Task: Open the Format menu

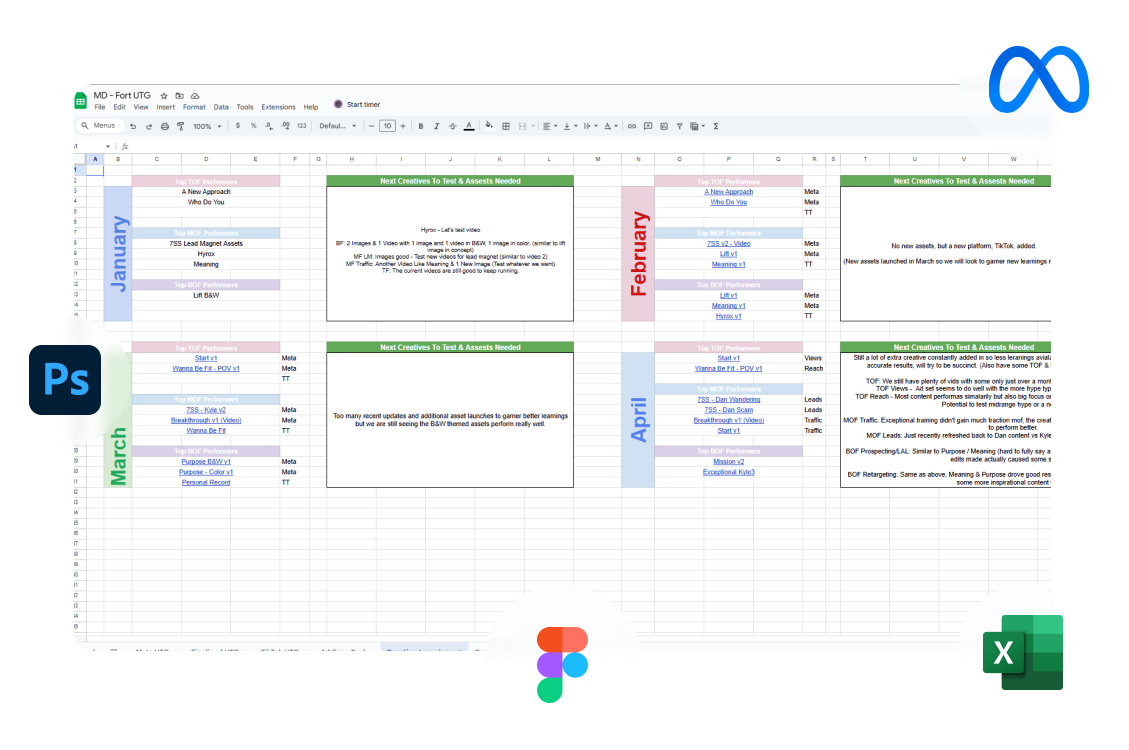Action: pyautogui.click(x=194, y=107)
